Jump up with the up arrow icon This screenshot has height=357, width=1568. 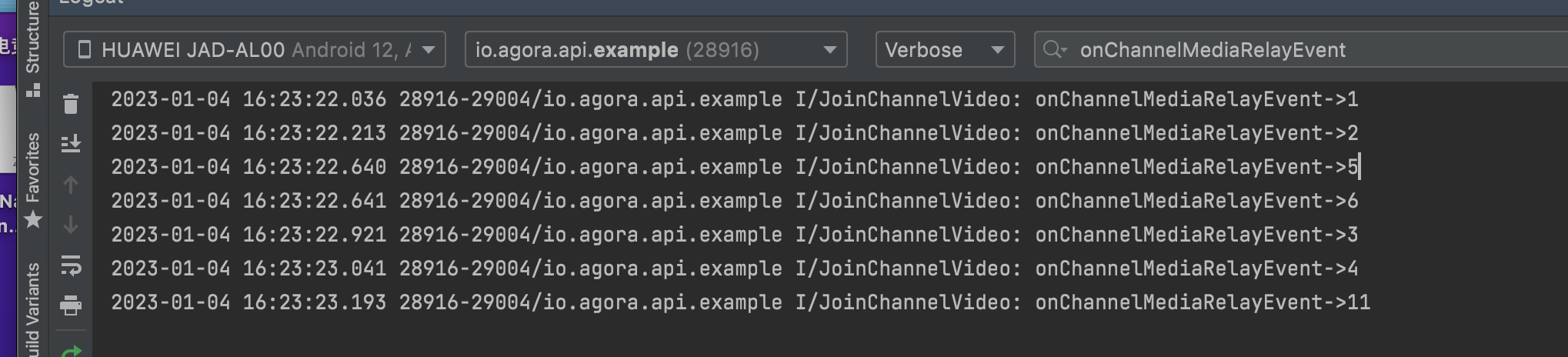[x=71, y=185]
